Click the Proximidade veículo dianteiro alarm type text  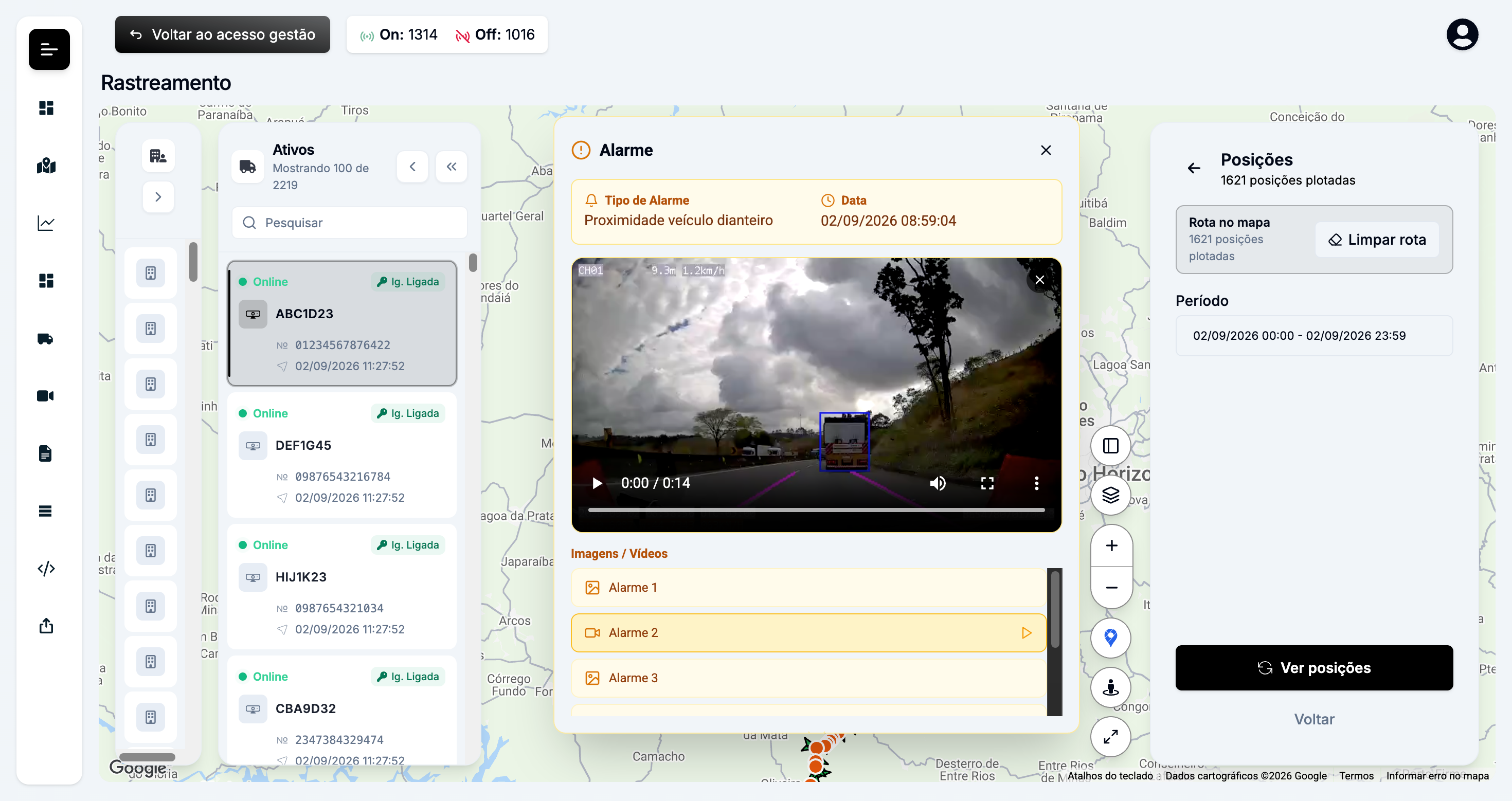point(678,221)
